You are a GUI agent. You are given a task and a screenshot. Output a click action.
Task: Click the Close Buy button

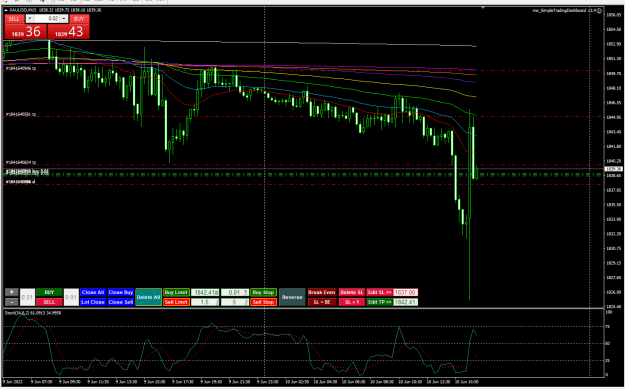121,292
